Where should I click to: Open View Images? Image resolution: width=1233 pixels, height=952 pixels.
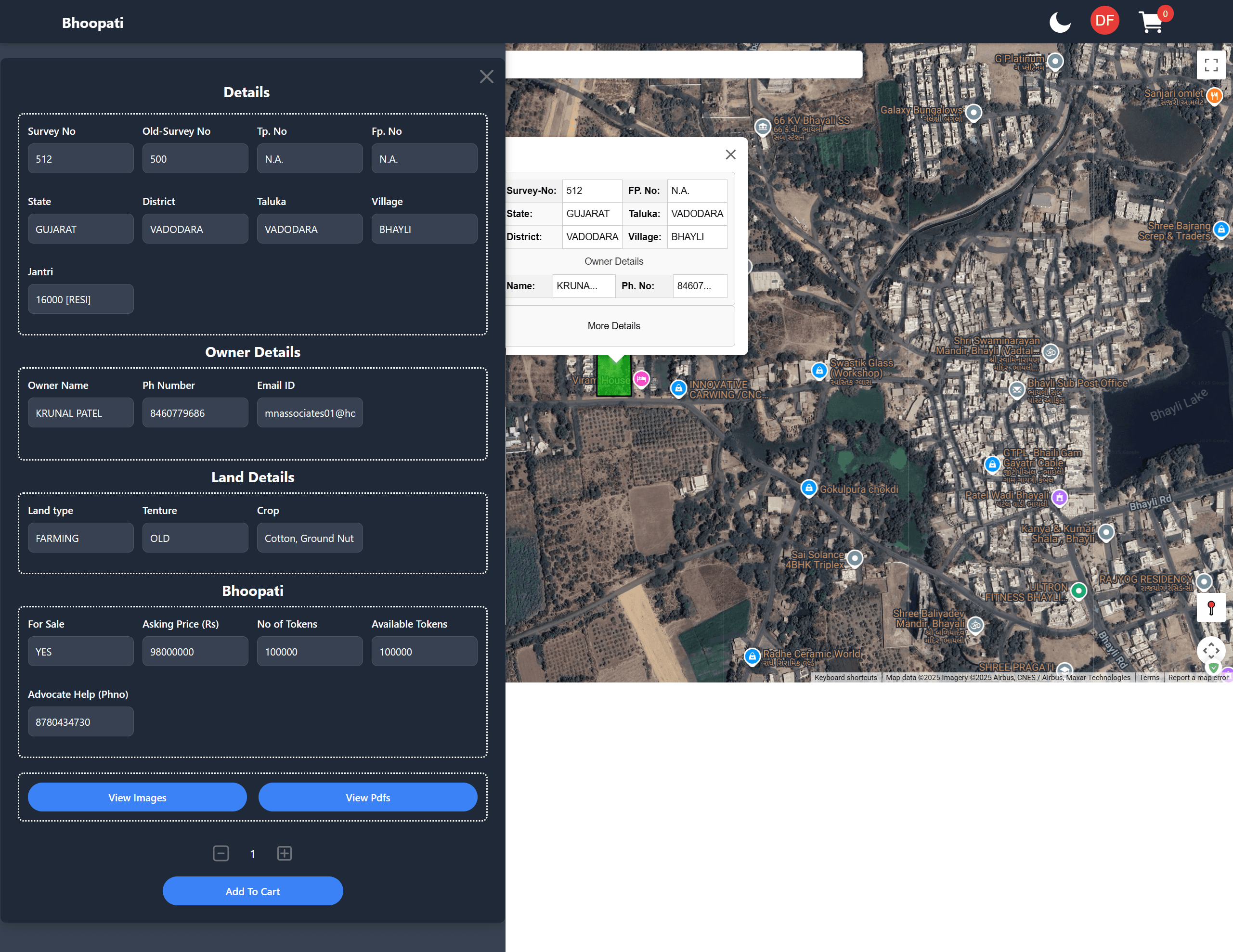136,798
